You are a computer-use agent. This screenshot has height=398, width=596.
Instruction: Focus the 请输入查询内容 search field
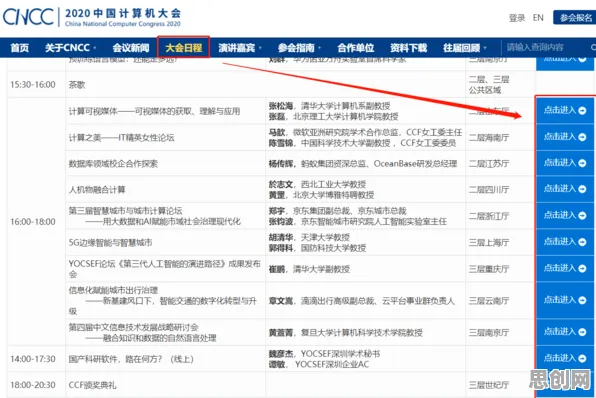[x=545, y=48]
